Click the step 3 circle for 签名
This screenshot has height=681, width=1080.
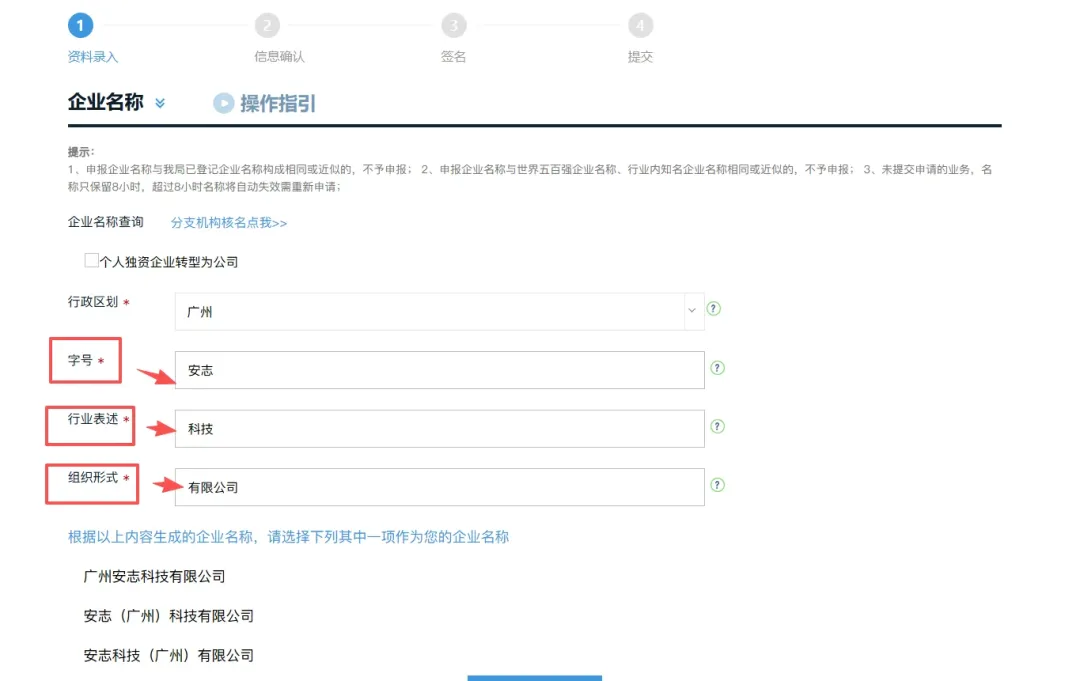click(x=454, y=24)
